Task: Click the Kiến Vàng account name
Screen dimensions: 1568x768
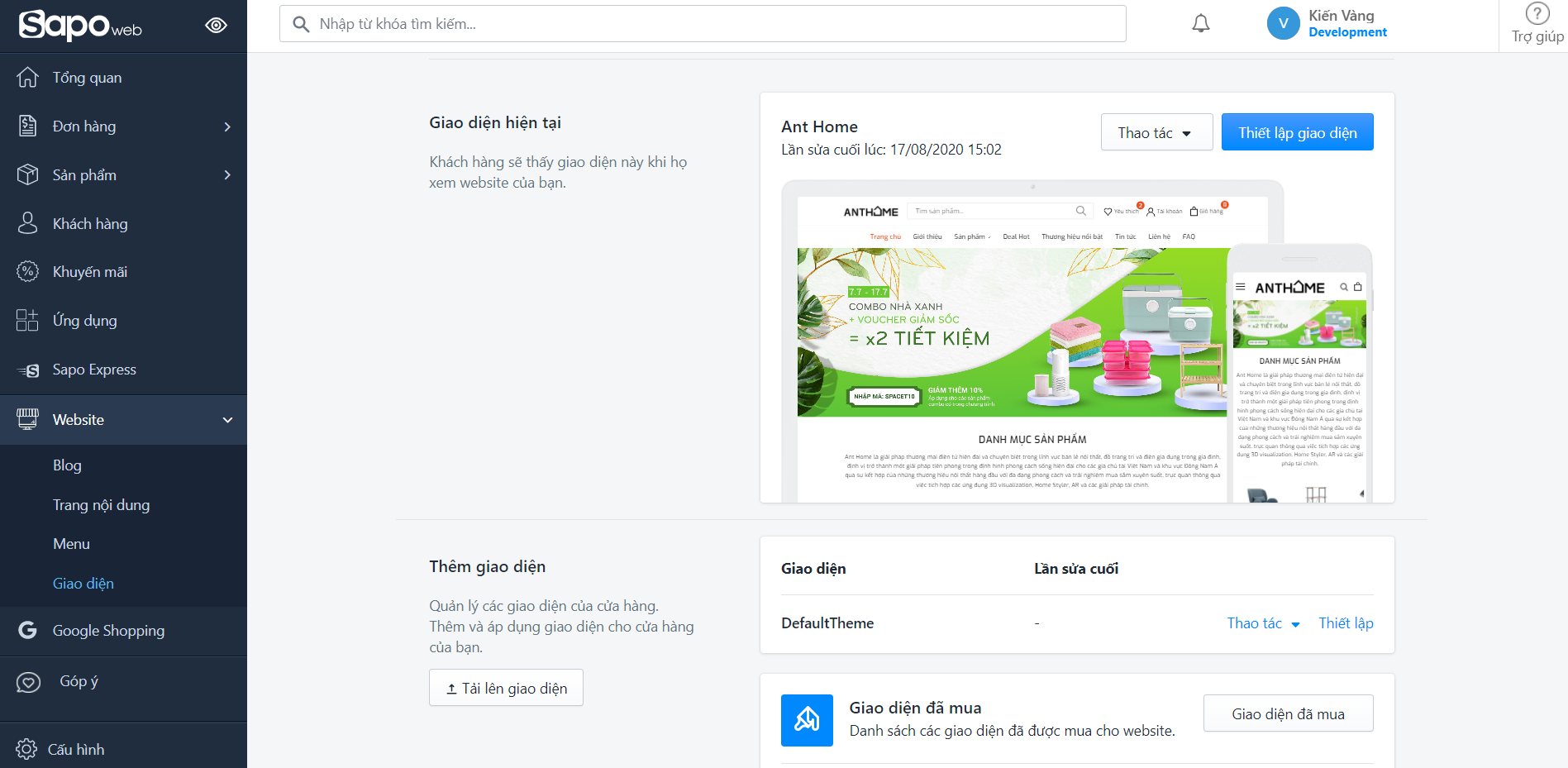Action: point(1342,16)
